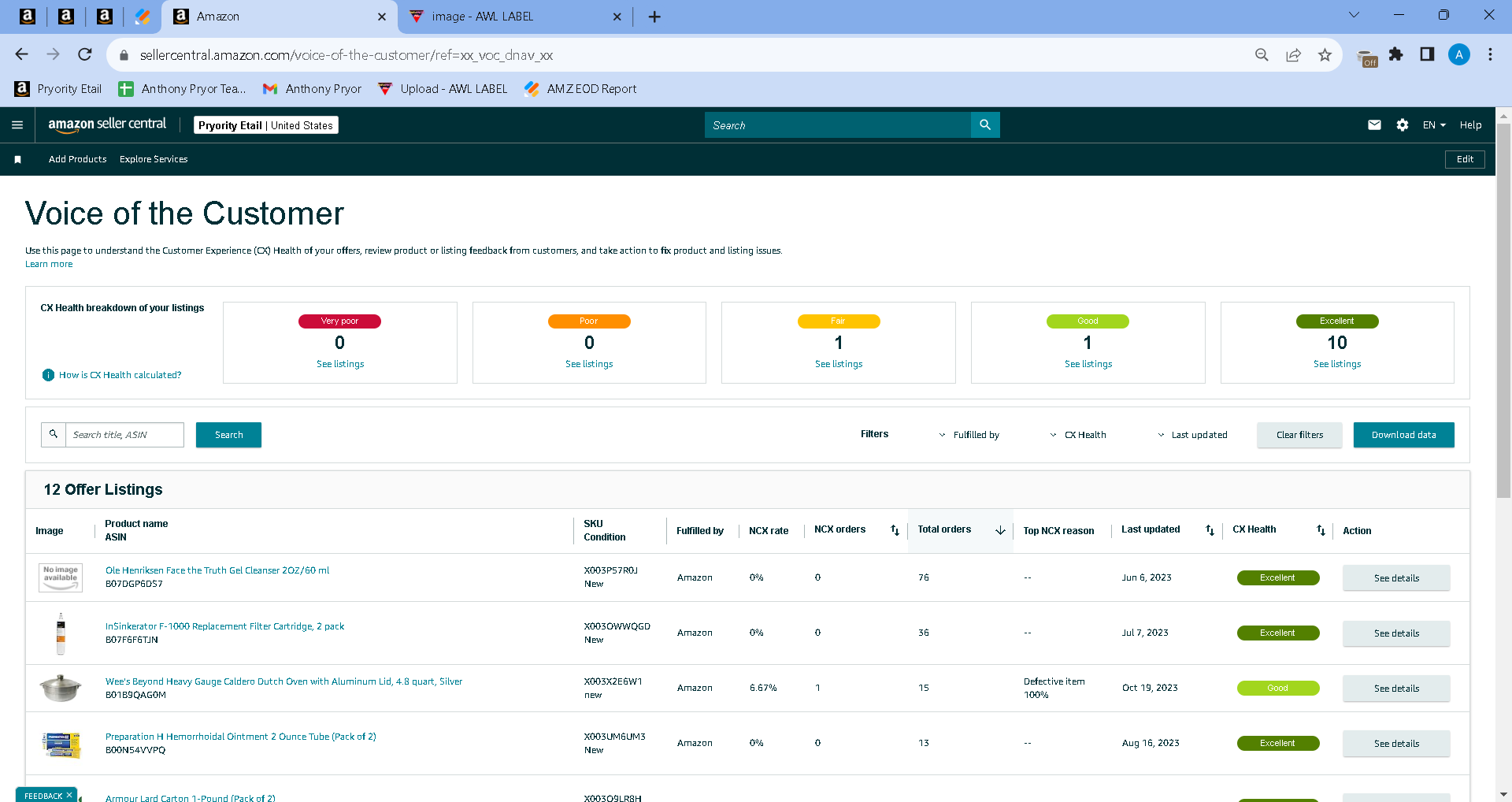This screenshot has width=1512, height=802.
Task: See listings under Excellent
Action: pyautogui.click(x=1337, y=364)
